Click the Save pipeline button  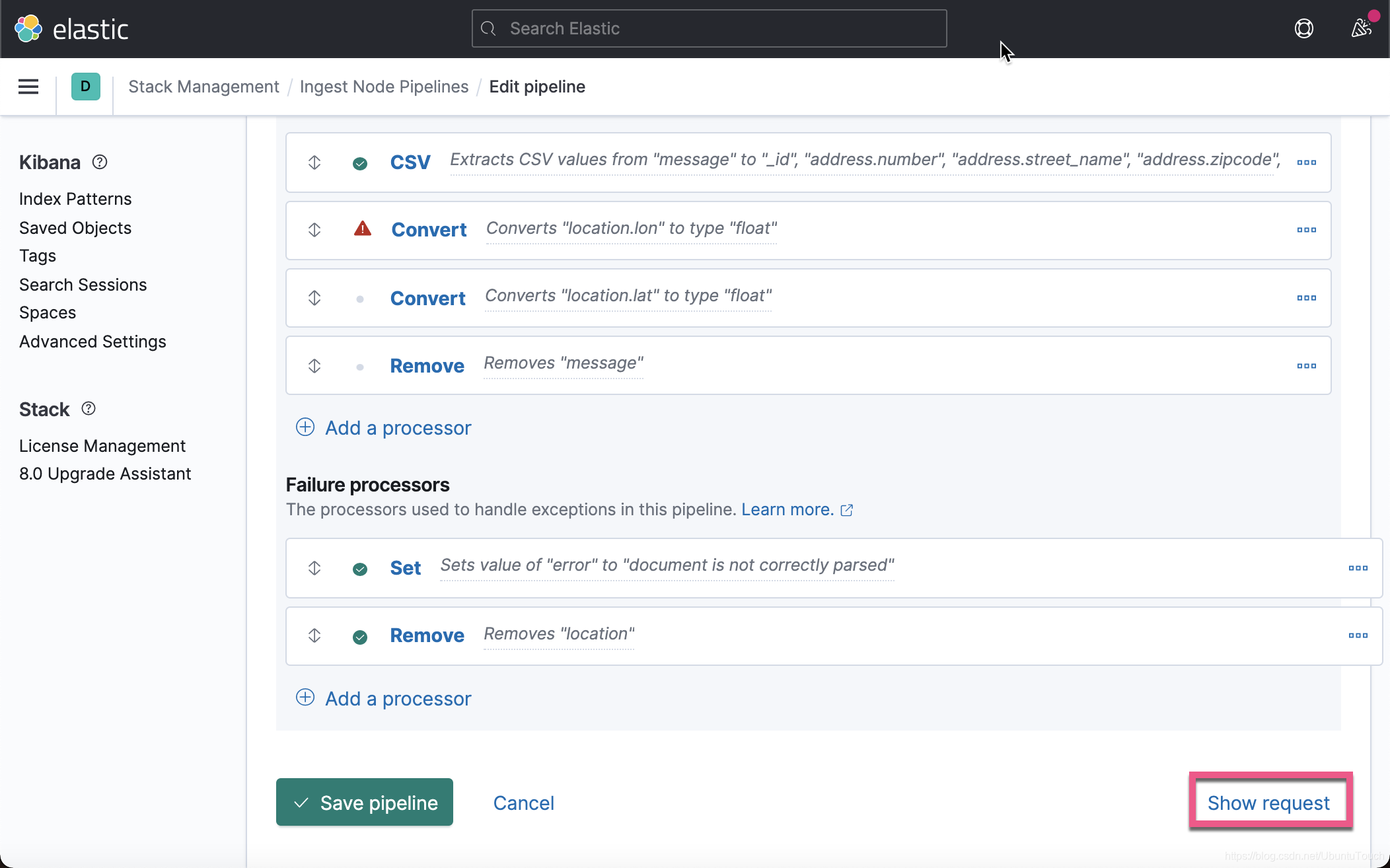click(x=364, y=803)
